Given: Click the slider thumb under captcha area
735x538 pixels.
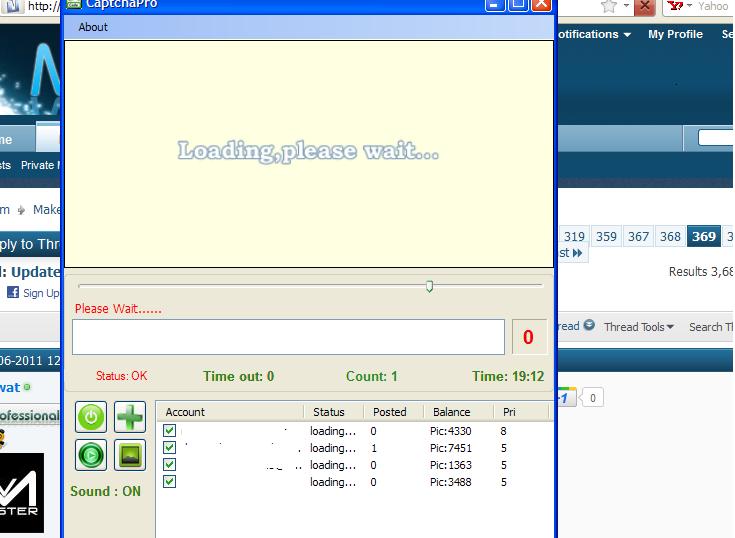Looking at the screenshot, I should (429, 286).
